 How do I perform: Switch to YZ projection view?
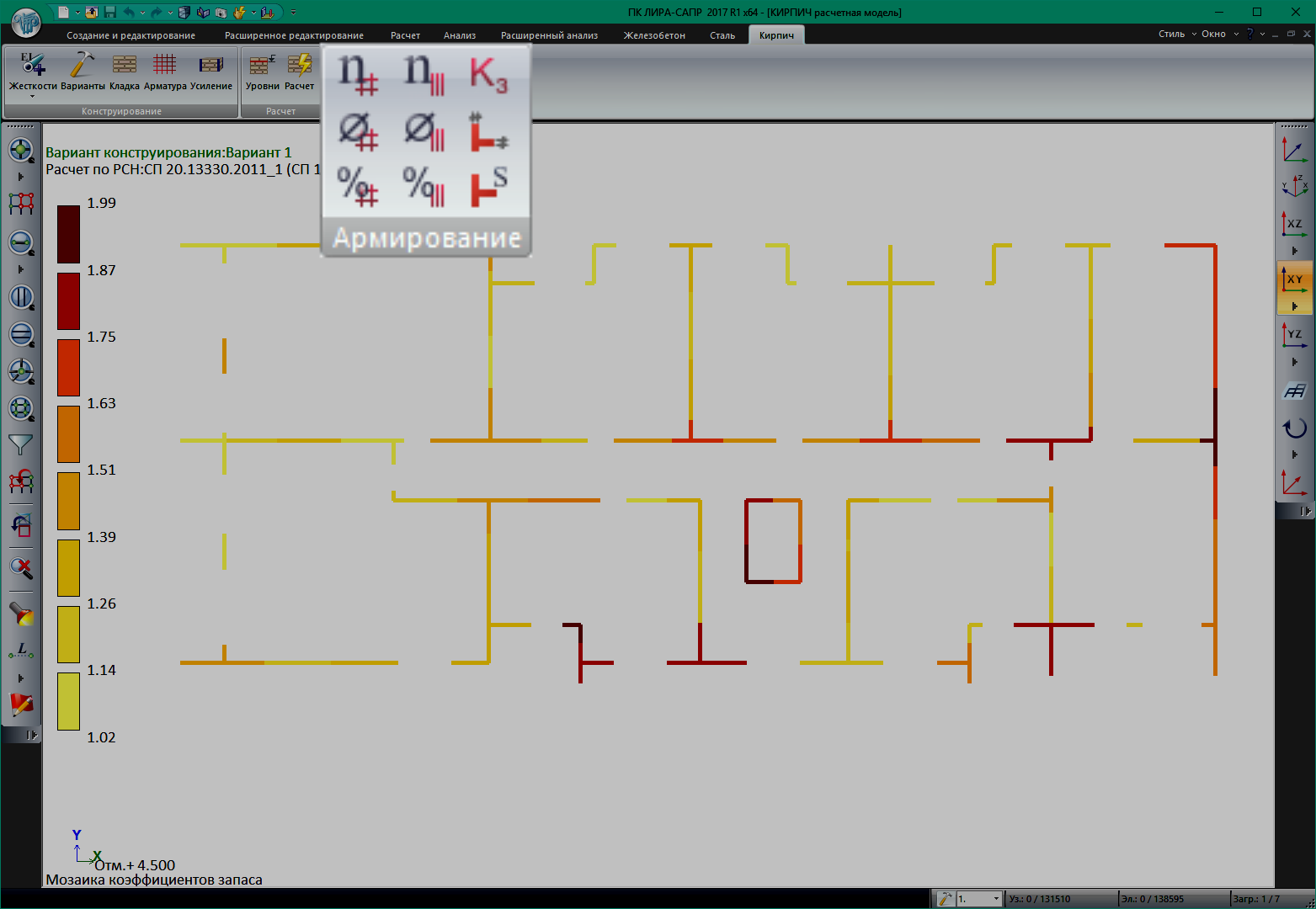(x=1294, y=335)
